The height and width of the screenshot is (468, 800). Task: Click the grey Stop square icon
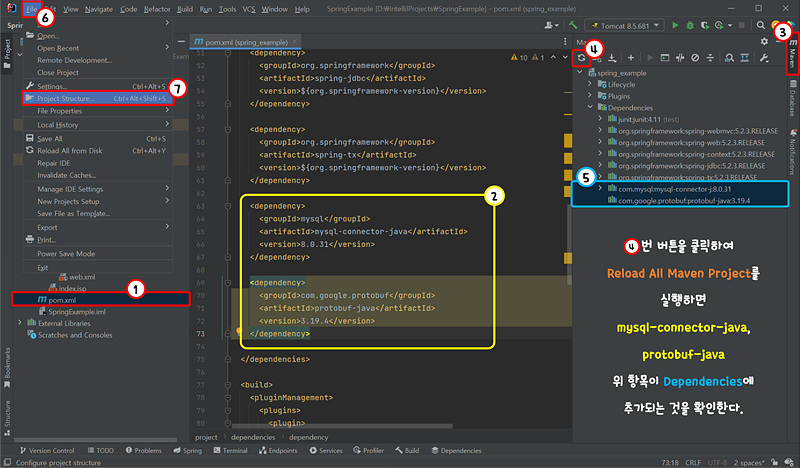pyautogui.click(x=741, y=25)
